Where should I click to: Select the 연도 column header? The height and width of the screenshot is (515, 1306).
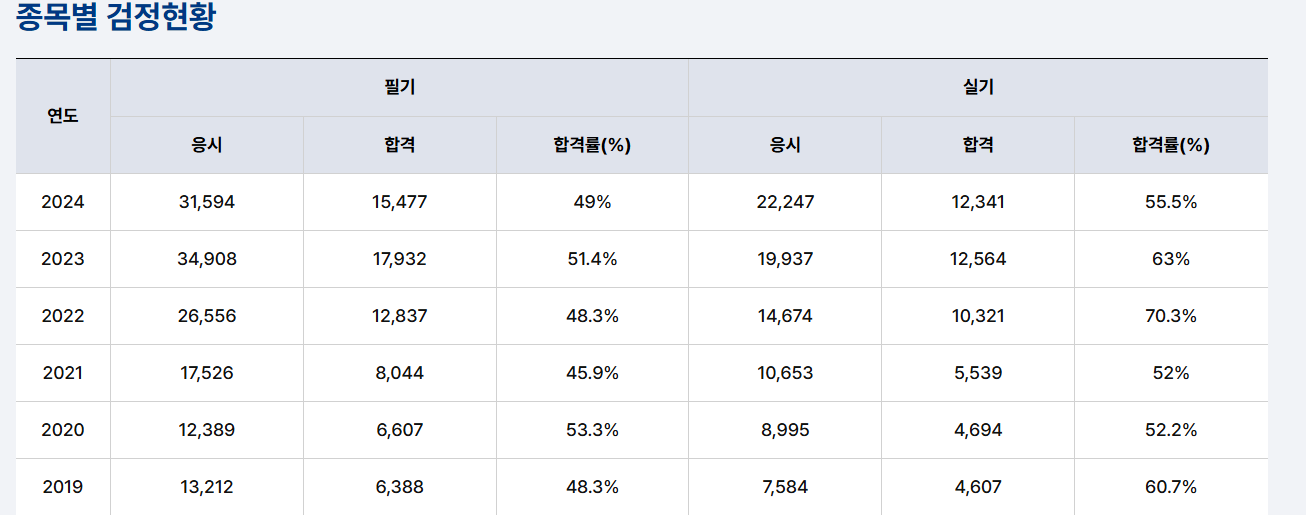(63, 116)
